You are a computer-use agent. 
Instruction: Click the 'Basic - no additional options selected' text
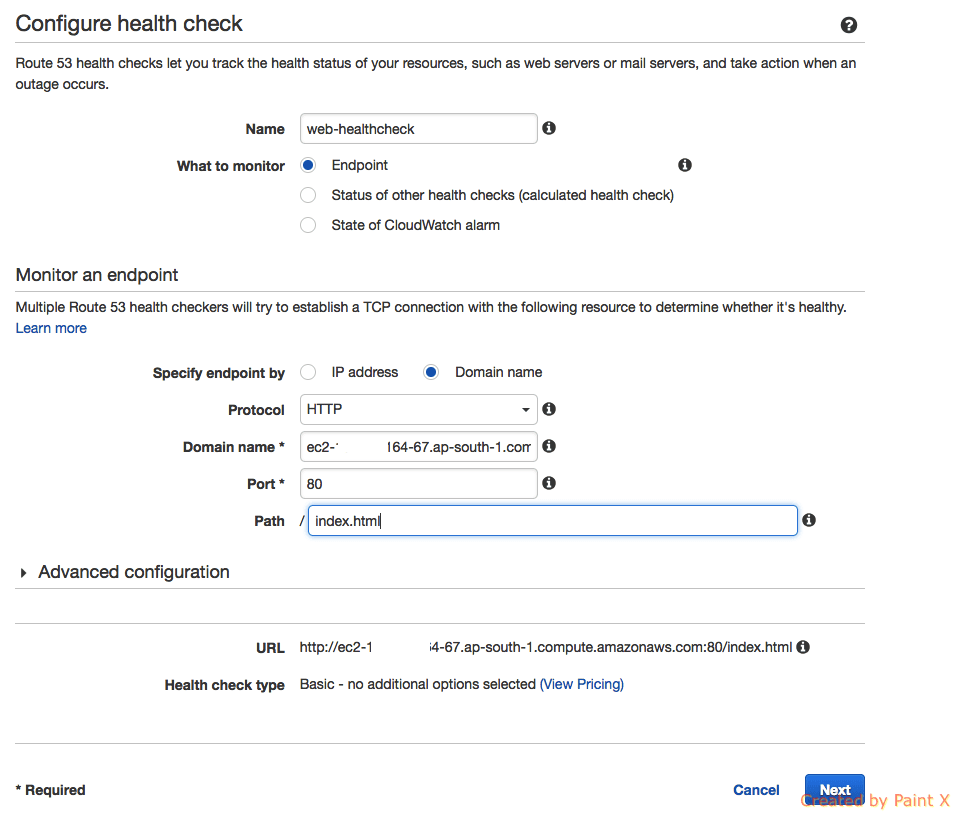click(x=417, y=685)
